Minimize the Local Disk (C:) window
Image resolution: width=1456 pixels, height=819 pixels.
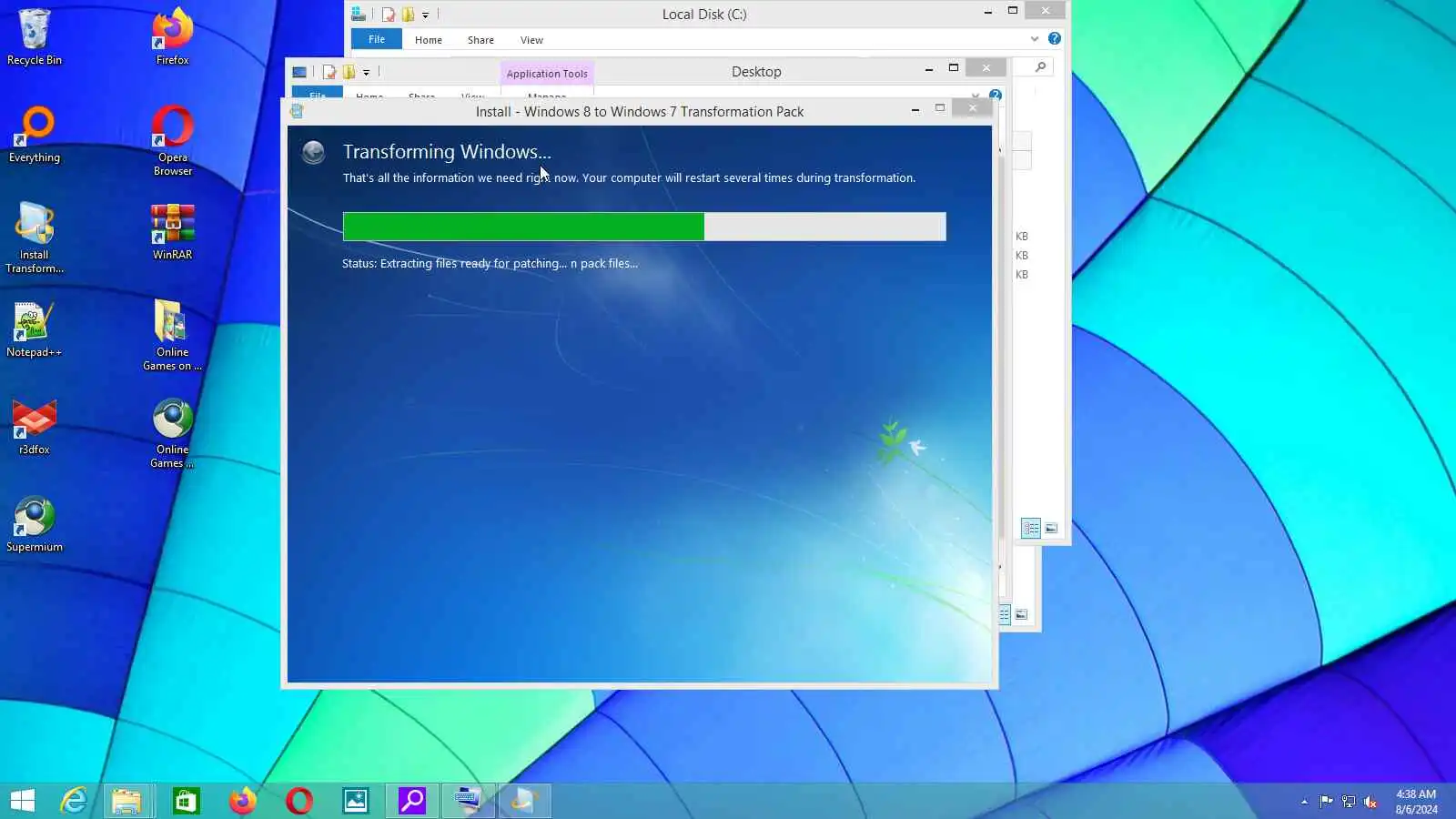tap(987, 12)
